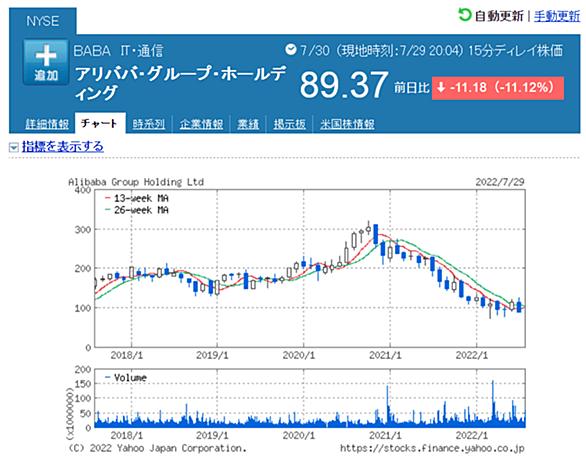Go to the 企業情報 tab

[201, 124]
